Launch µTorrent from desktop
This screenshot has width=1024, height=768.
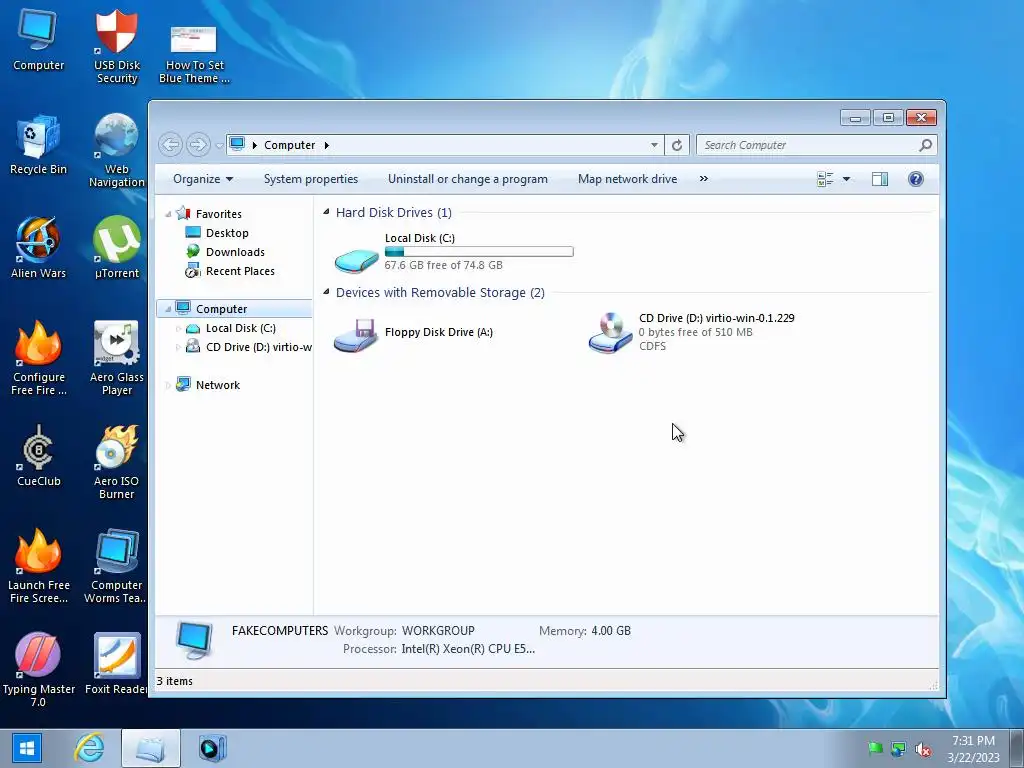[116, 247]
